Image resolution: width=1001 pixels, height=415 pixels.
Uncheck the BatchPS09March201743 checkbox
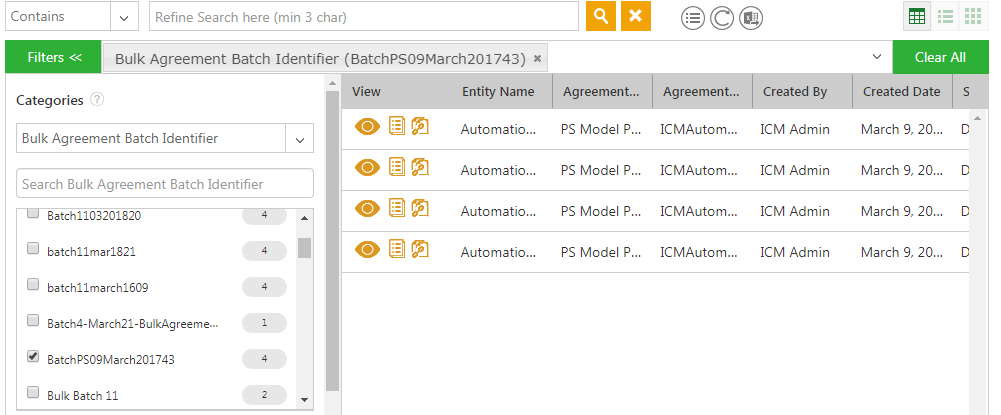33,357
